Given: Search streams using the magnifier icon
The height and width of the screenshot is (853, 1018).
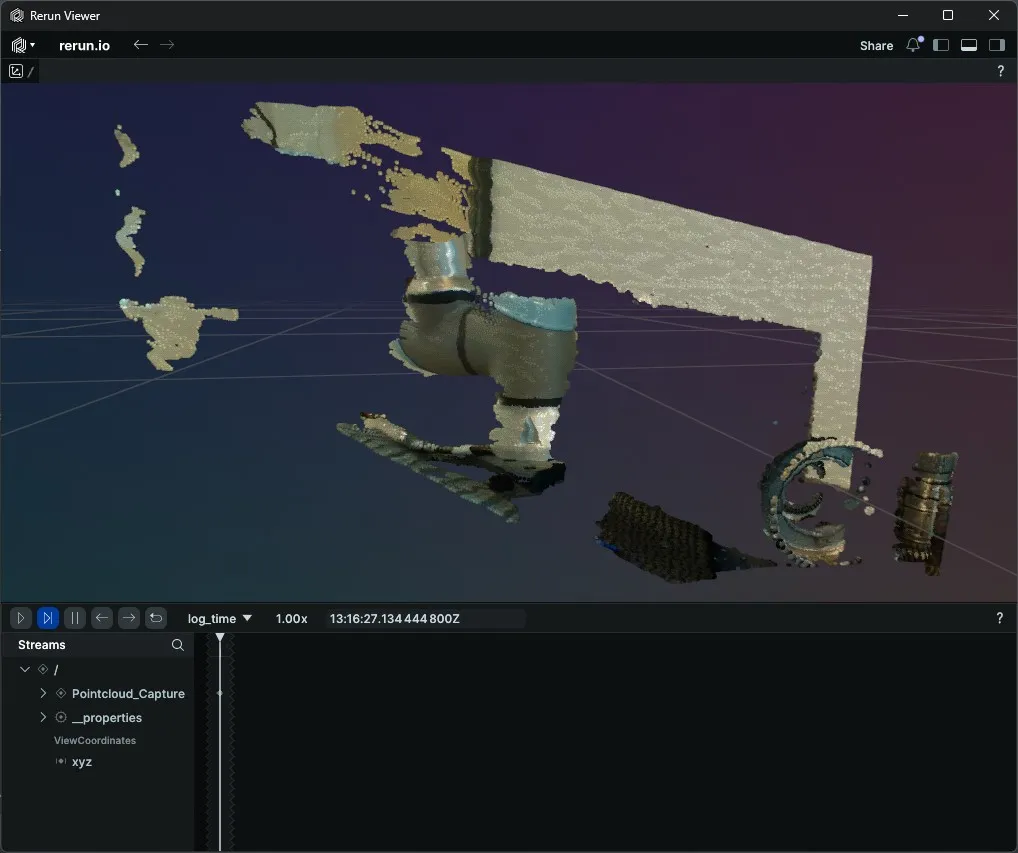Looking at the screenshot, I should [x=177, y=645].
